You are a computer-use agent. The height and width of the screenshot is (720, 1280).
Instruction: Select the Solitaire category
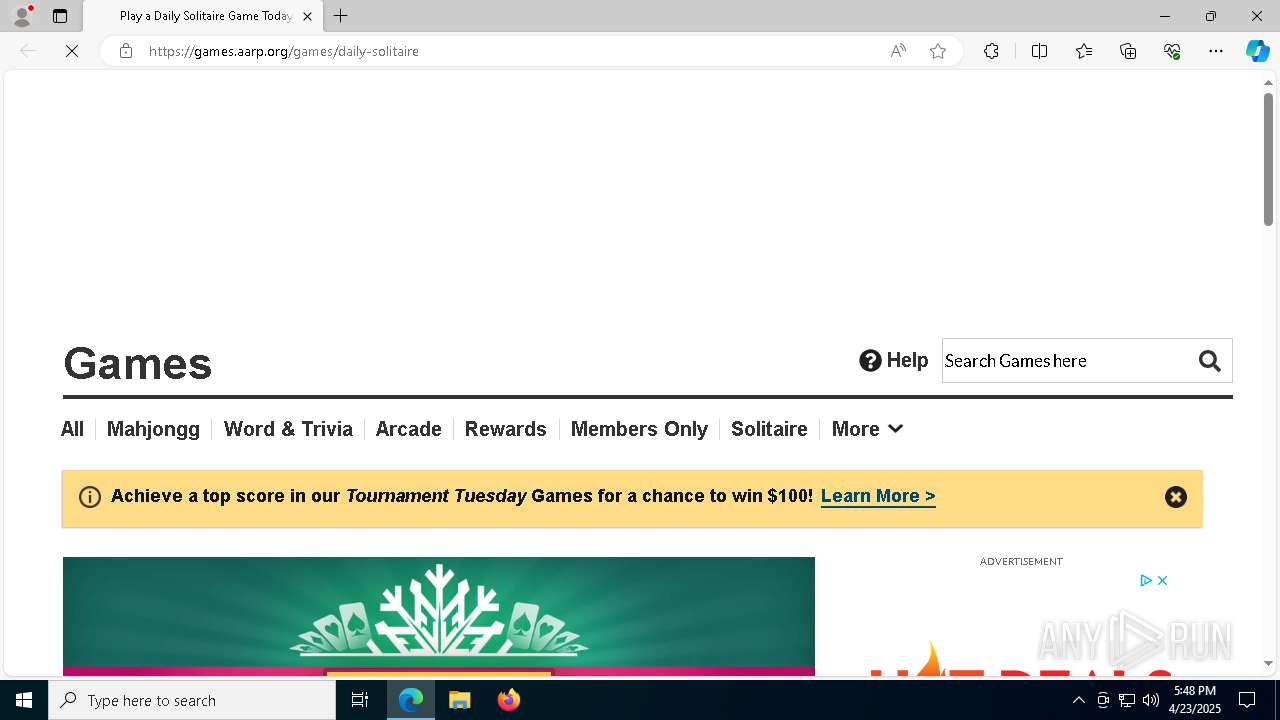(769, 429)
